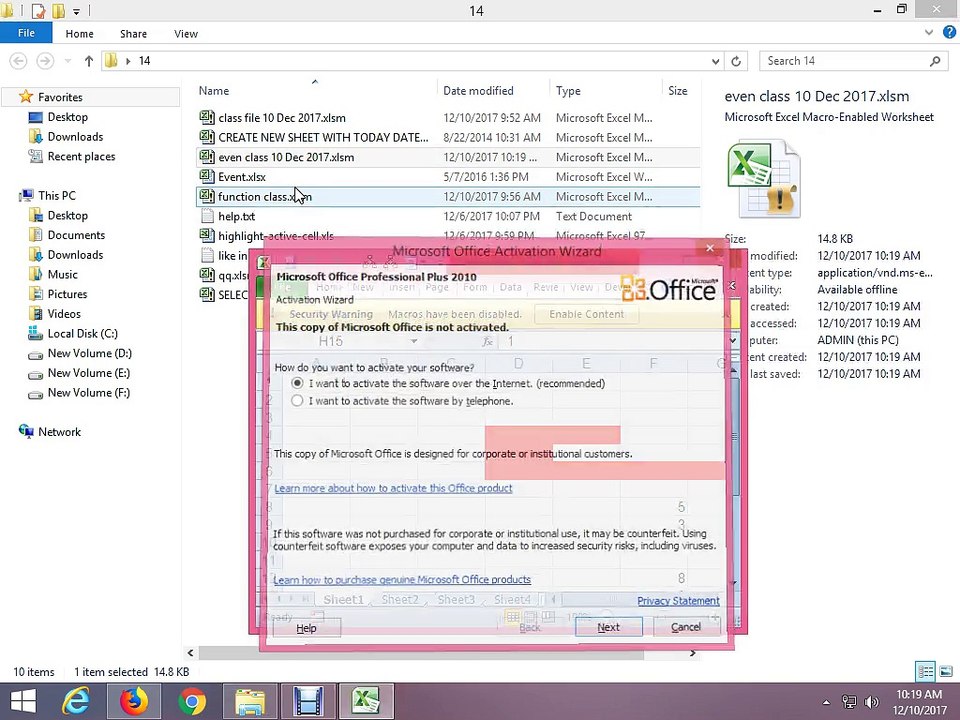The height and width of the screenshot is (720, 960).
Task: Click Next in the Activation Wizard
Action: point(609,627)
